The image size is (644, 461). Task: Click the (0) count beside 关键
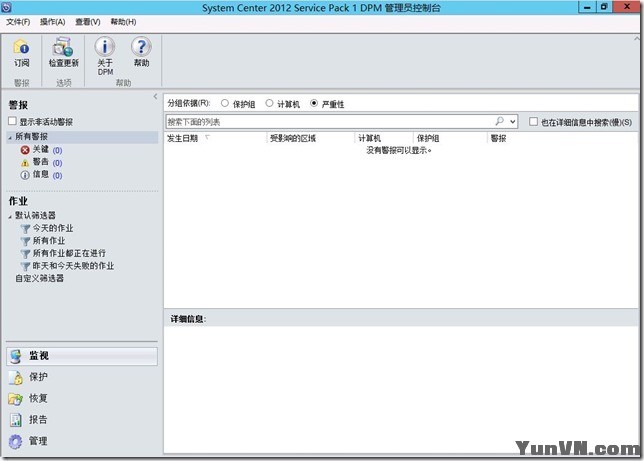click(58, 150)
